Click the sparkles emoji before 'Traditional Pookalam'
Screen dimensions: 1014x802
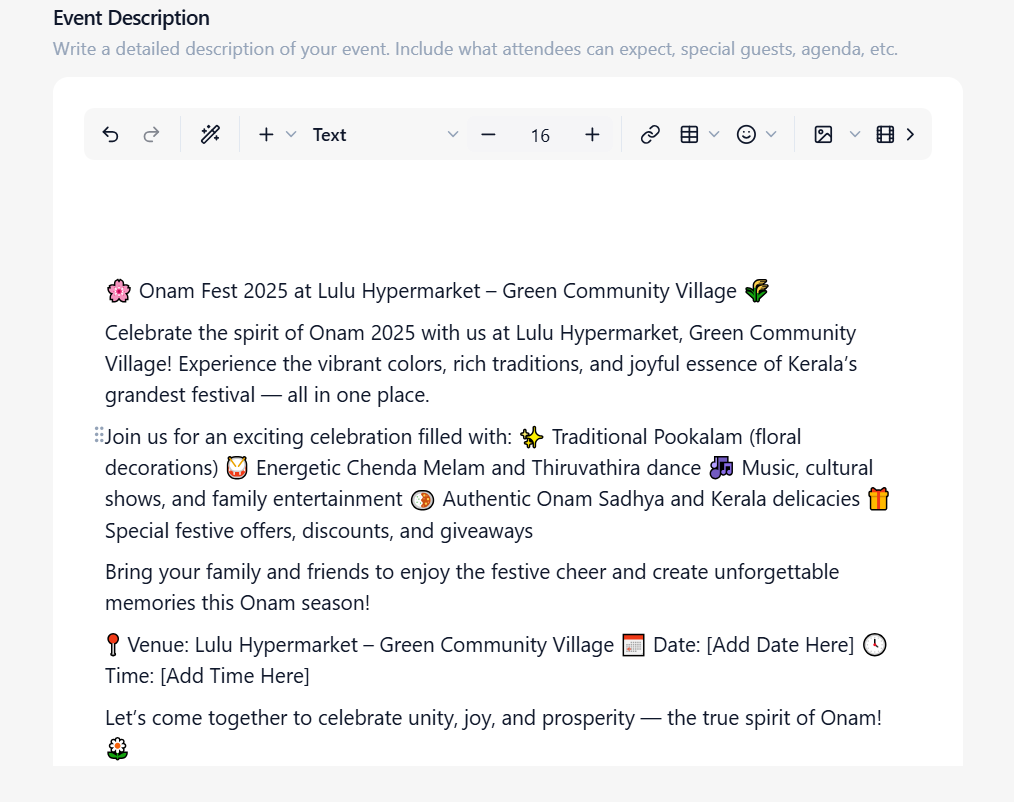(532, 437)
